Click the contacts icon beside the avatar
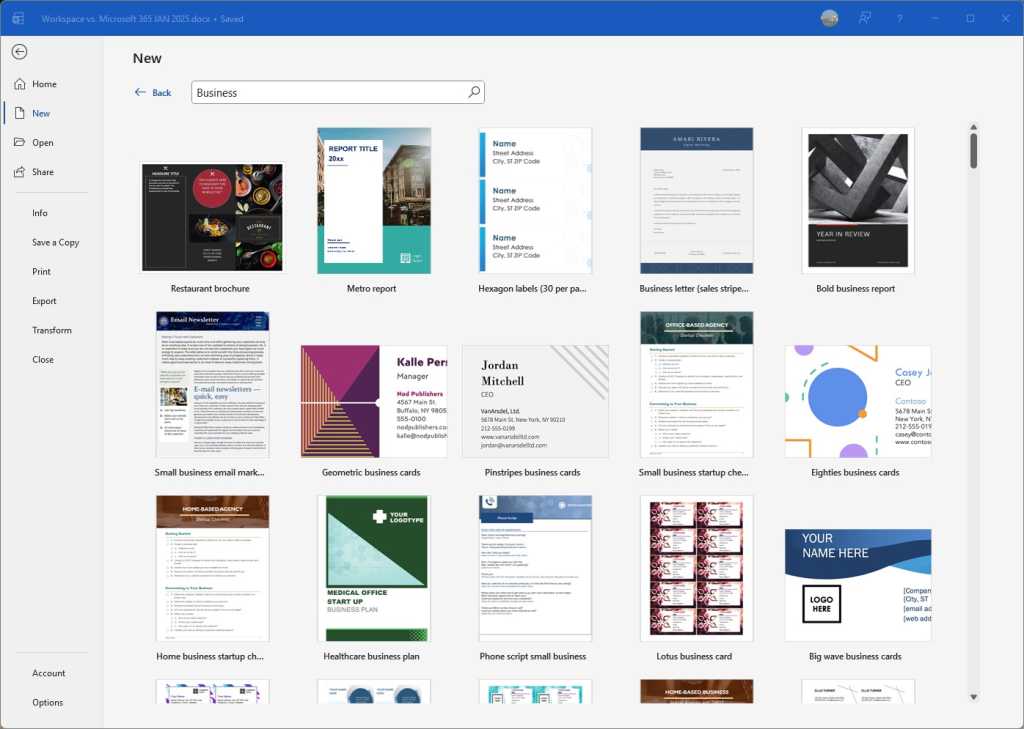Viewport: 1024px width, 729px height. click(866, 18)
